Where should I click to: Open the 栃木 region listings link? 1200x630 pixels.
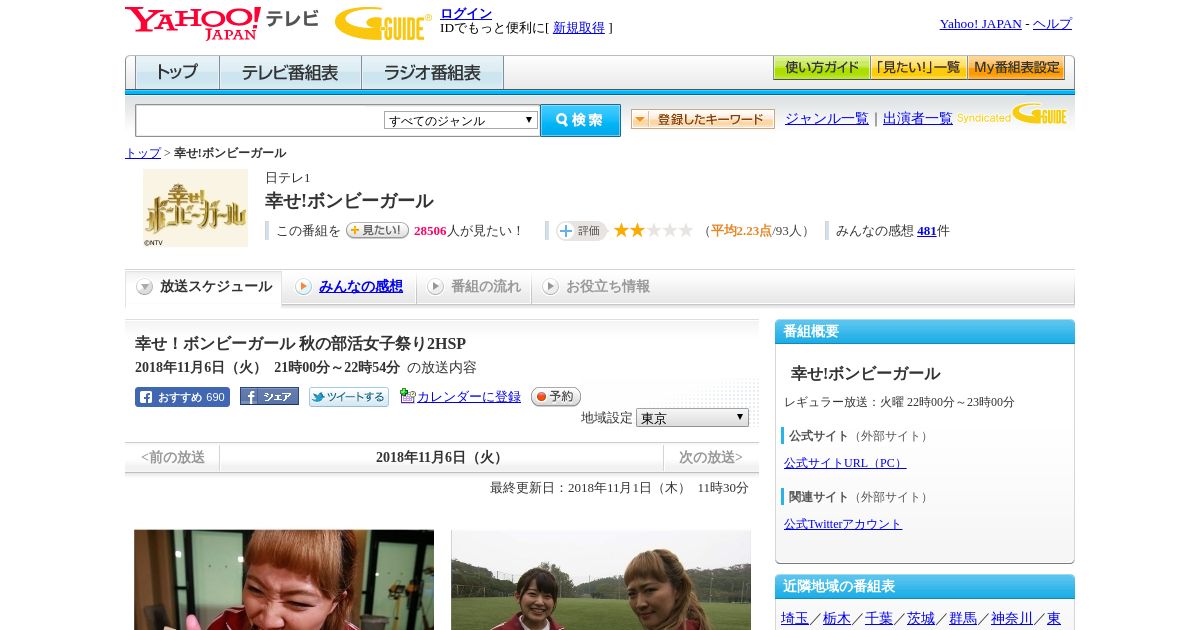coord(837,618)
